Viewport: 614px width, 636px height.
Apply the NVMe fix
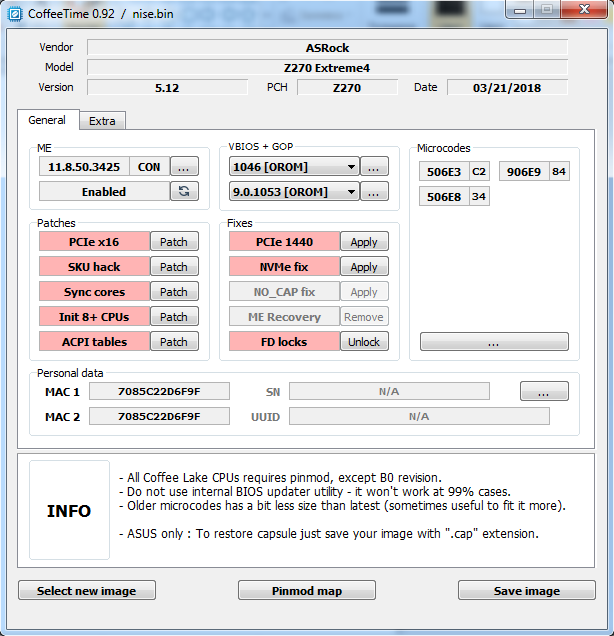[x=364, y=266]
